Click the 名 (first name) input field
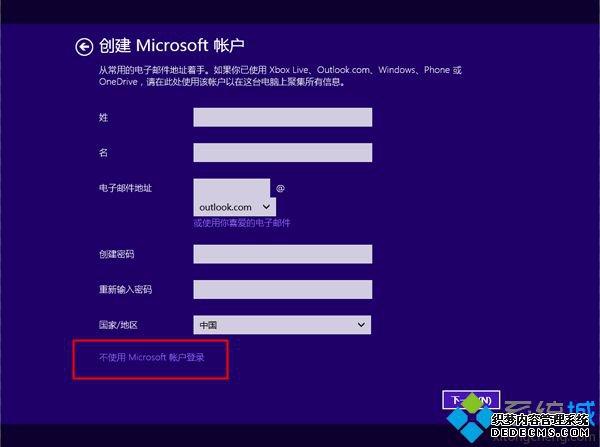Screen dimensions: 600x447 [282, 152]
